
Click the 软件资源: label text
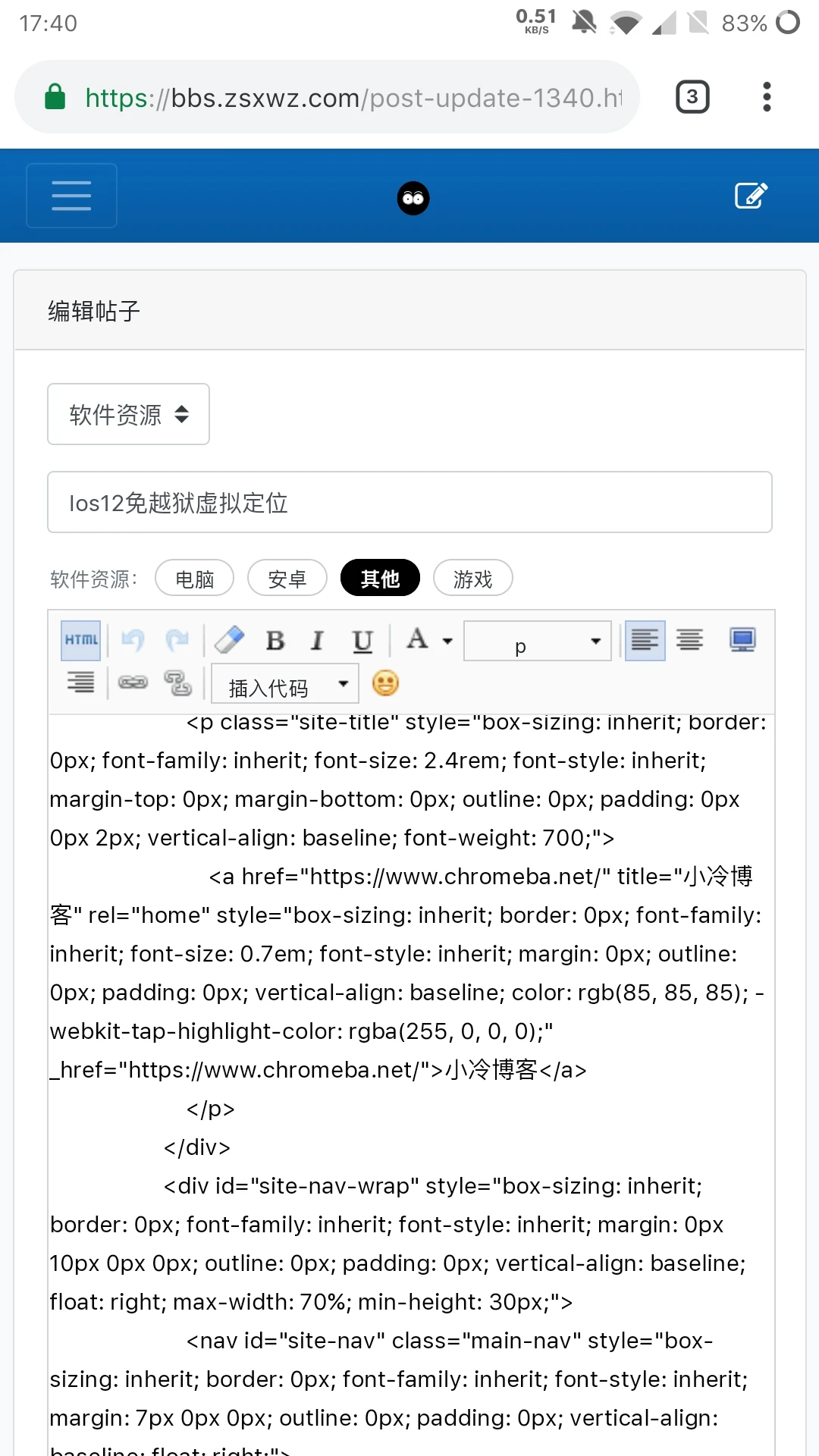coord(94,579)
